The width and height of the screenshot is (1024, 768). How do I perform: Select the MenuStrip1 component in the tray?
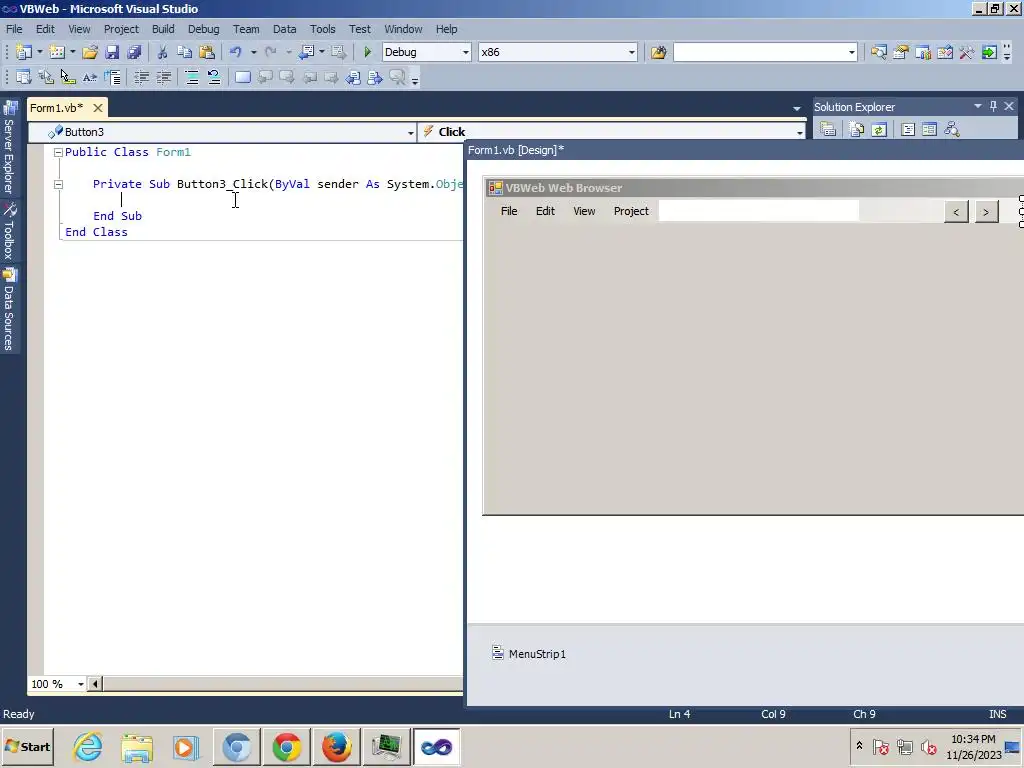529,654
